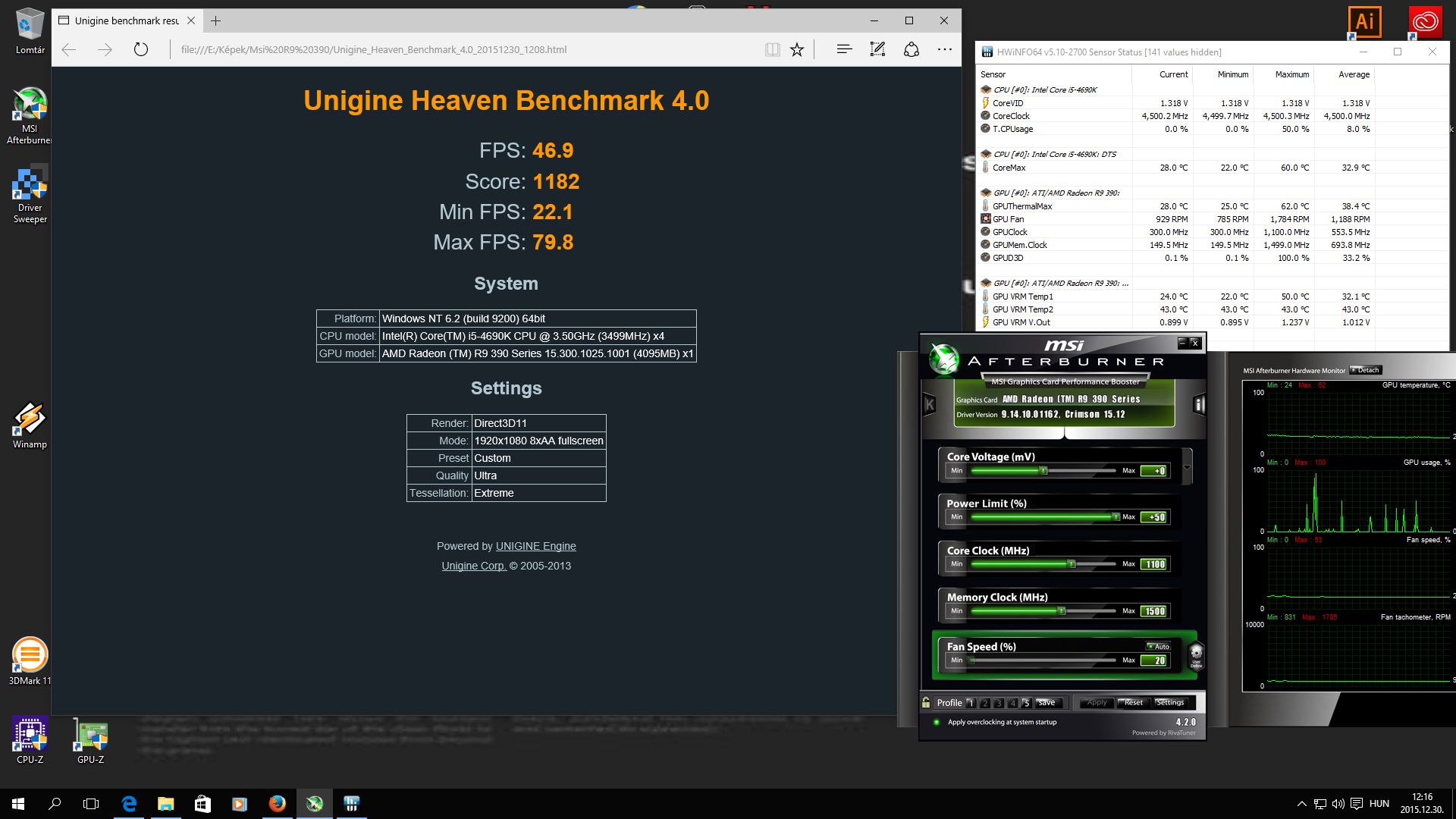Image resolution: width=1456 pixels, height=819 pixels.
Task: Click the Power Limit value field +50
Action: (1155, 517)
